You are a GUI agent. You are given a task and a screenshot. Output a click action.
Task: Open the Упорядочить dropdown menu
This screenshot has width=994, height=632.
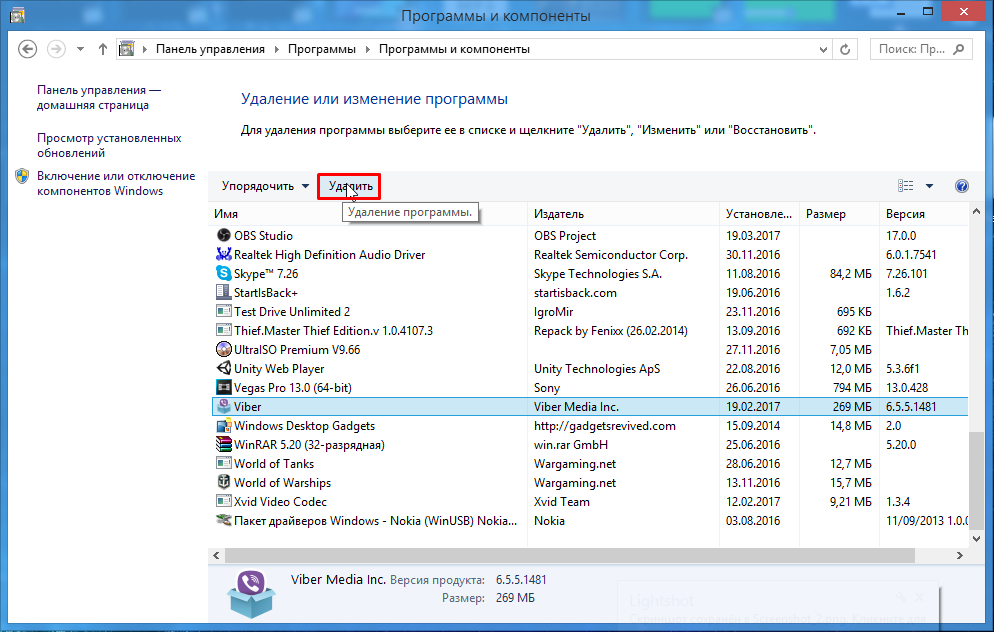pos(265,186)
